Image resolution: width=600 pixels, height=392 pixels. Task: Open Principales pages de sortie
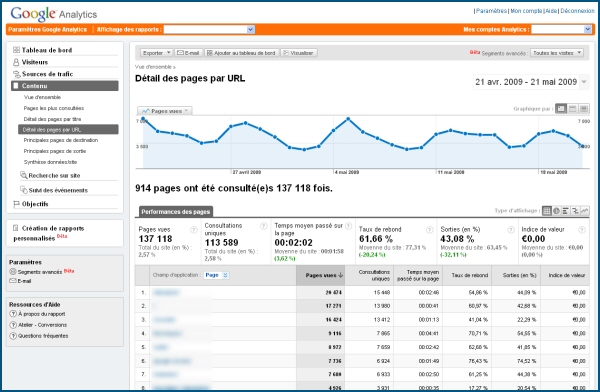coord(55,151)
